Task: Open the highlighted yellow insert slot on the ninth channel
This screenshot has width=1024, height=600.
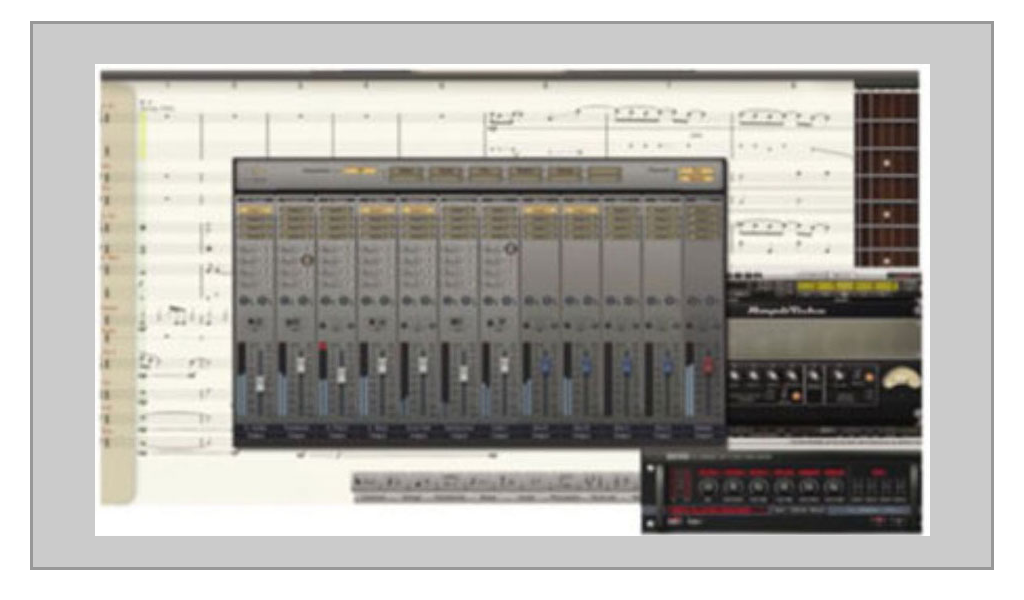Action: click(x=581, y=211)
